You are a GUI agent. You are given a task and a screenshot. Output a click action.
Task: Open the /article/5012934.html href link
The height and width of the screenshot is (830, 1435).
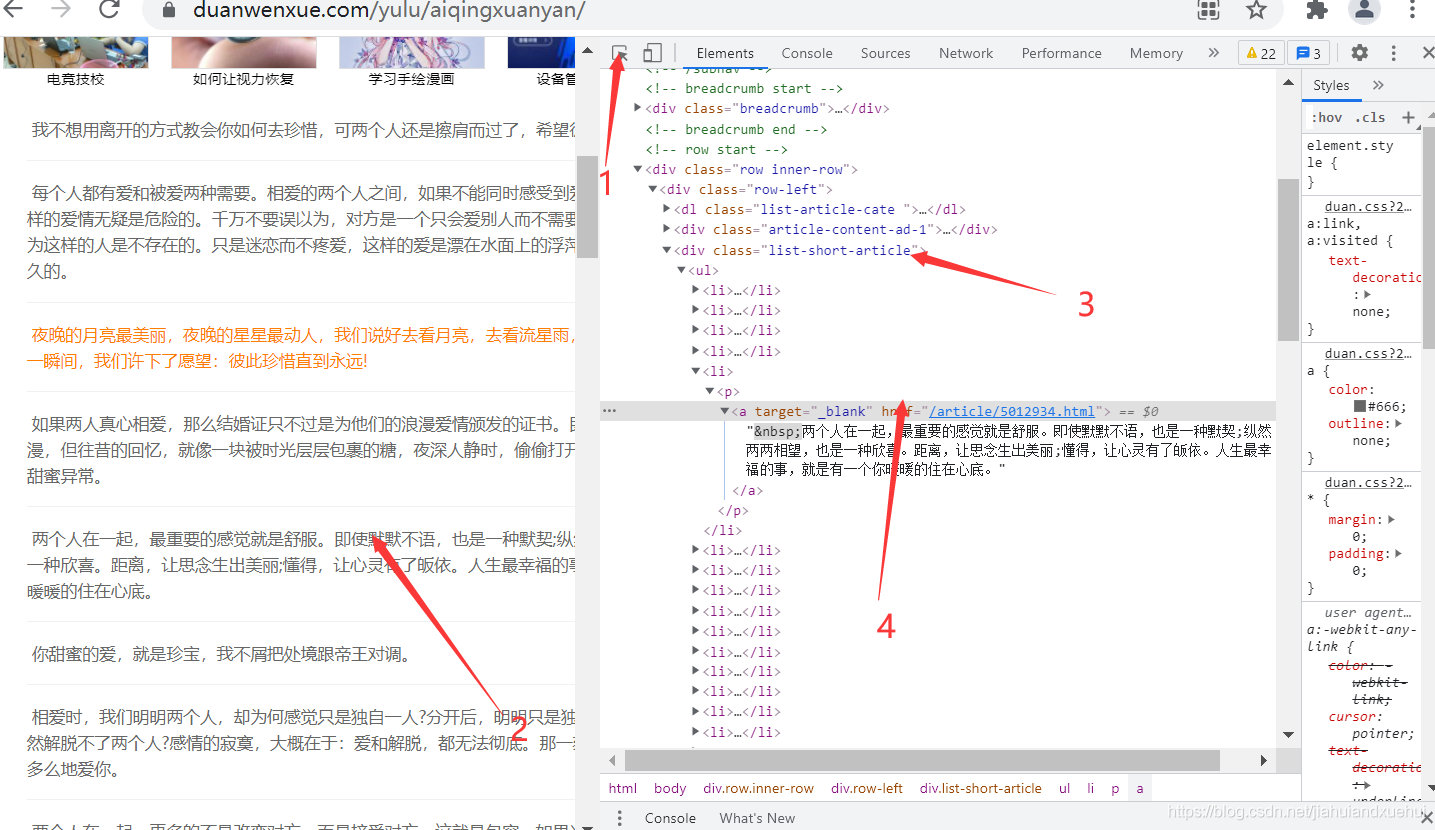[1012, 411]
